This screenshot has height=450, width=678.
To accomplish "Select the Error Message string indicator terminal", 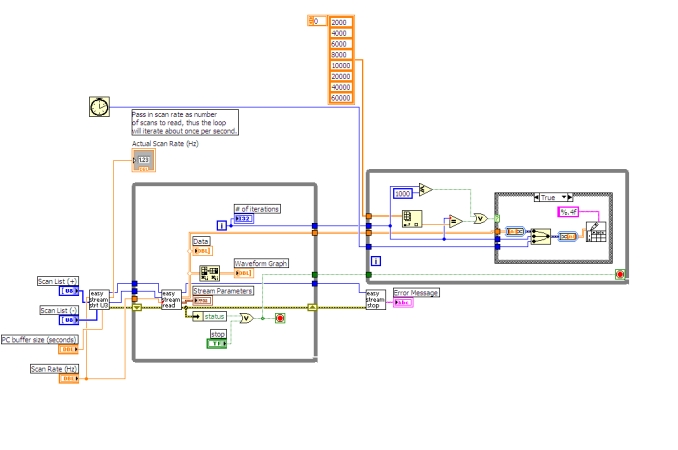I will (403, 303).
